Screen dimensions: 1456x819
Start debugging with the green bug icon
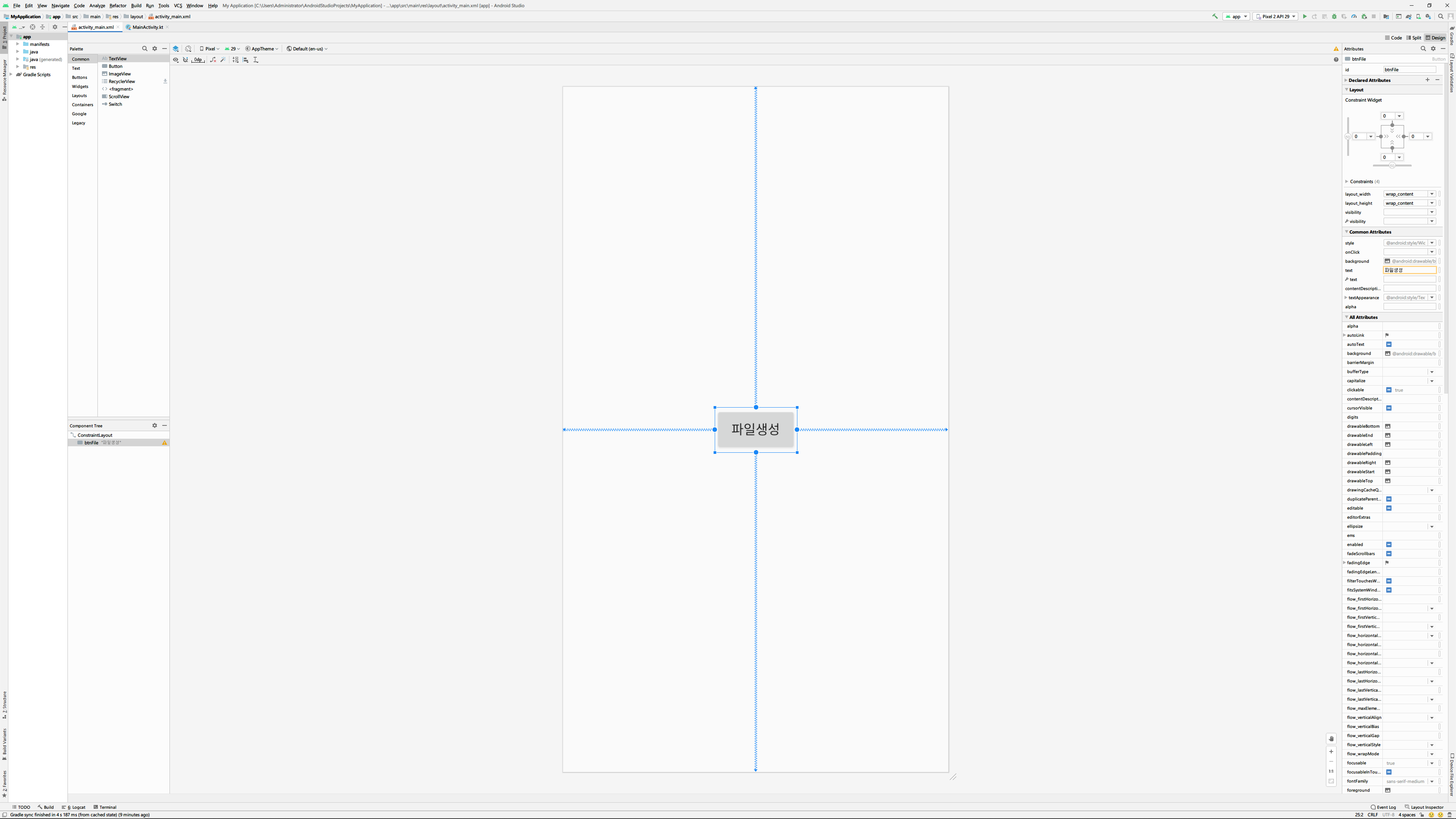[x=1335, y=16]
